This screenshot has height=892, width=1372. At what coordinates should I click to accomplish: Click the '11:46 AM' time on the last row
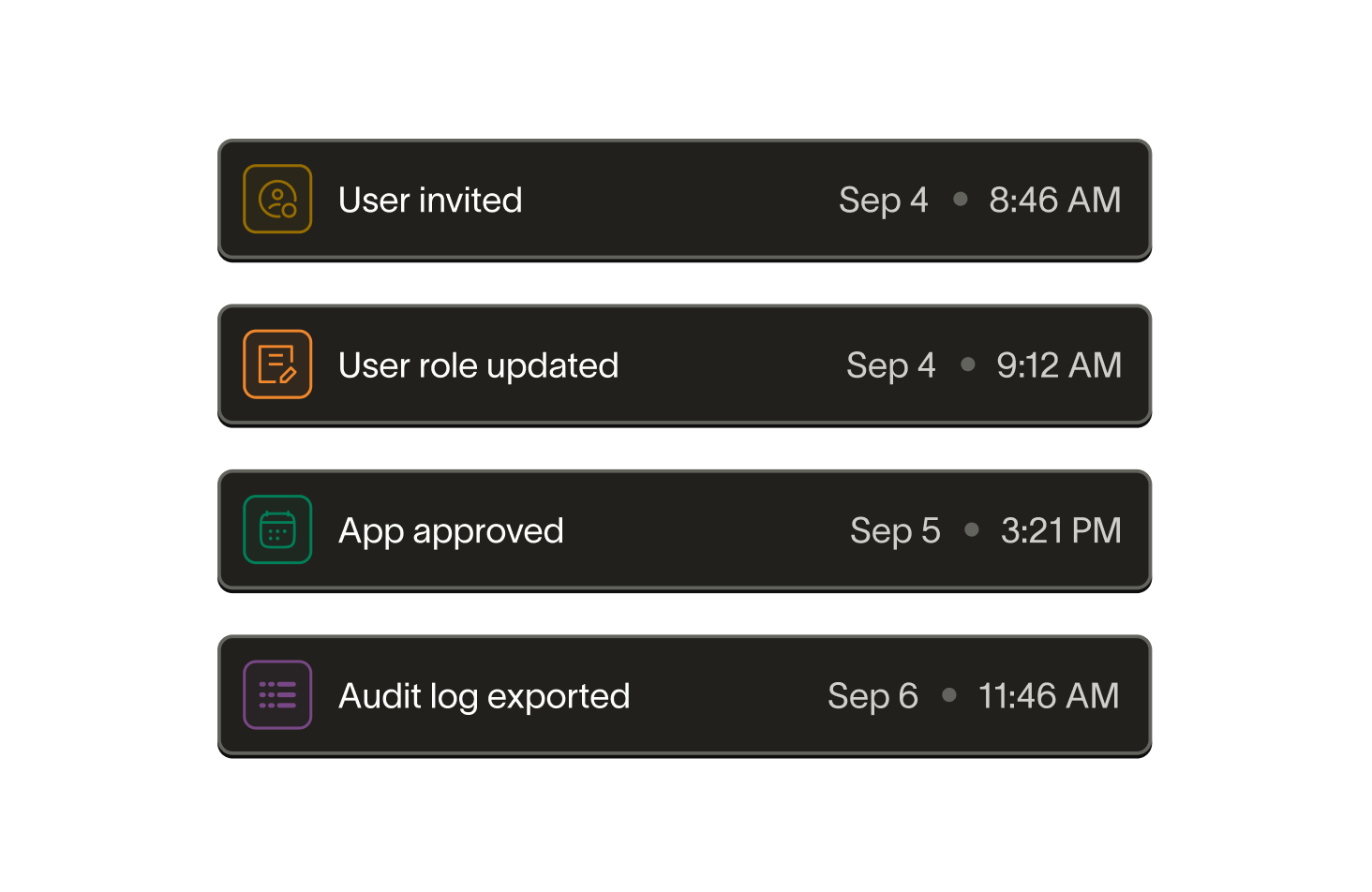pyautogui.click(x=1048, y=694)
